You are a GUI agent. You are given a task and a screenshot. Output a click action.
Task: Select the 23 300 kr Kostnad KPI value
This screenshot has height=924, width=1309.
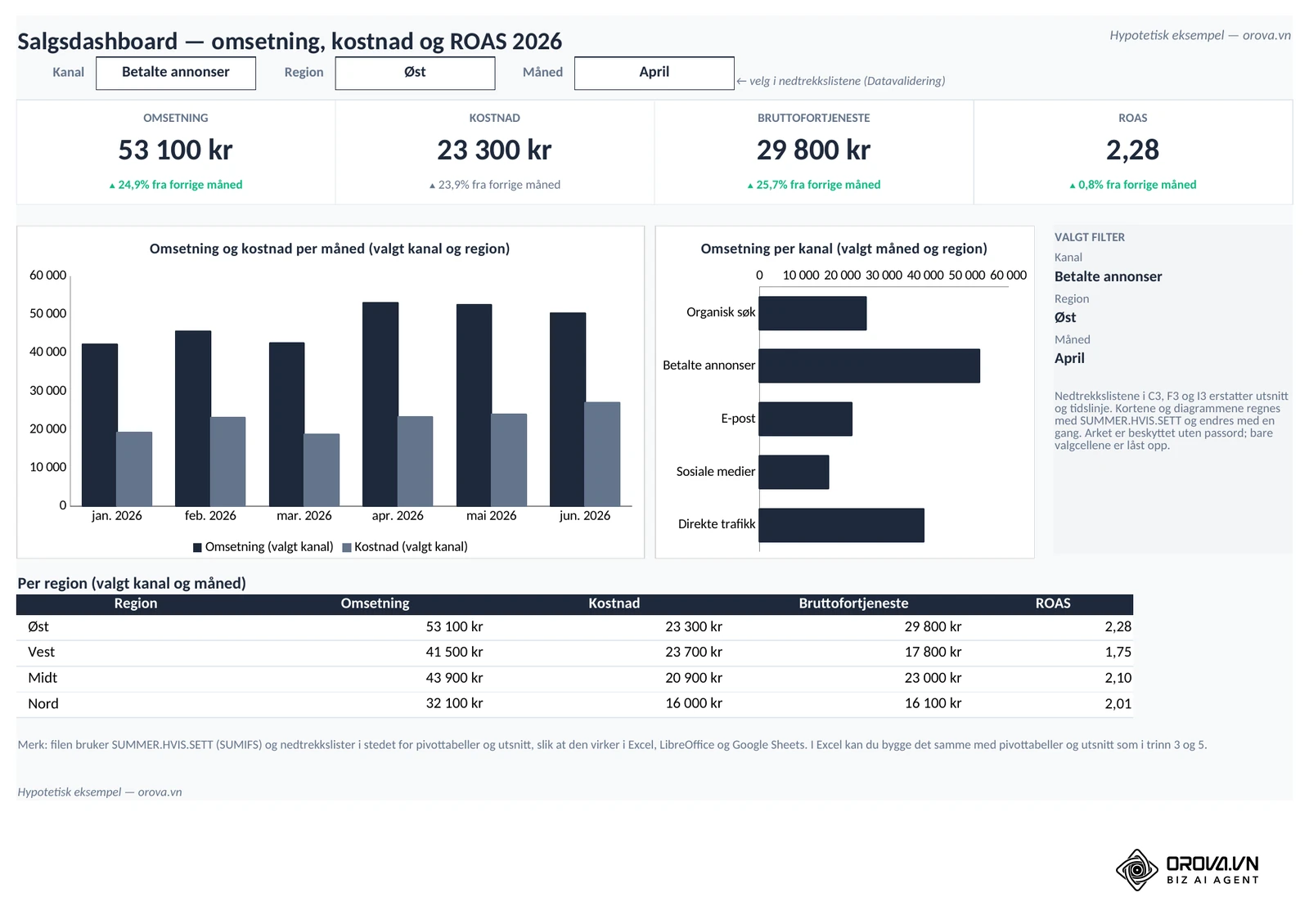point(494,150)
